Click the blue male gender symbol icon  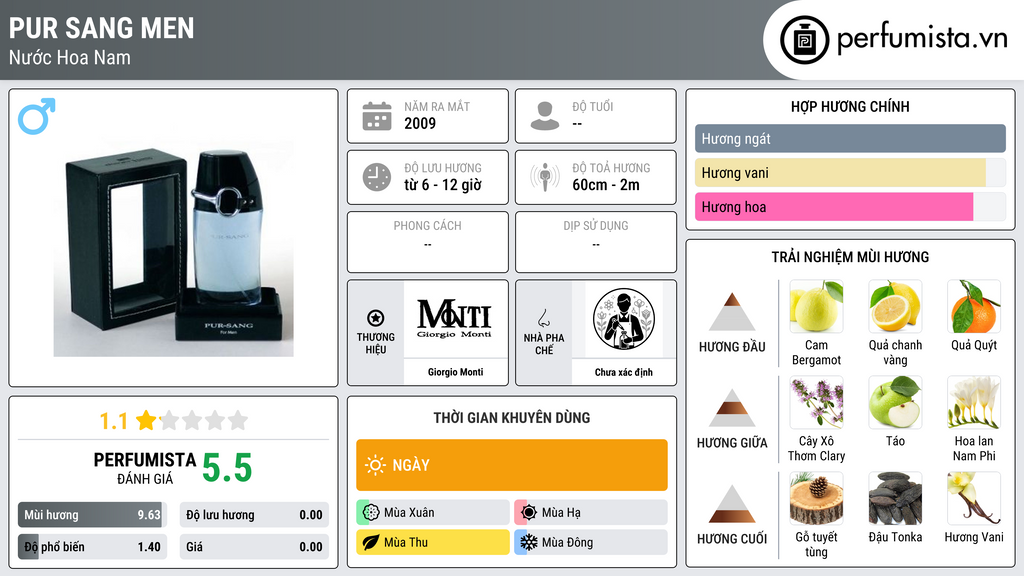[37, 116]
